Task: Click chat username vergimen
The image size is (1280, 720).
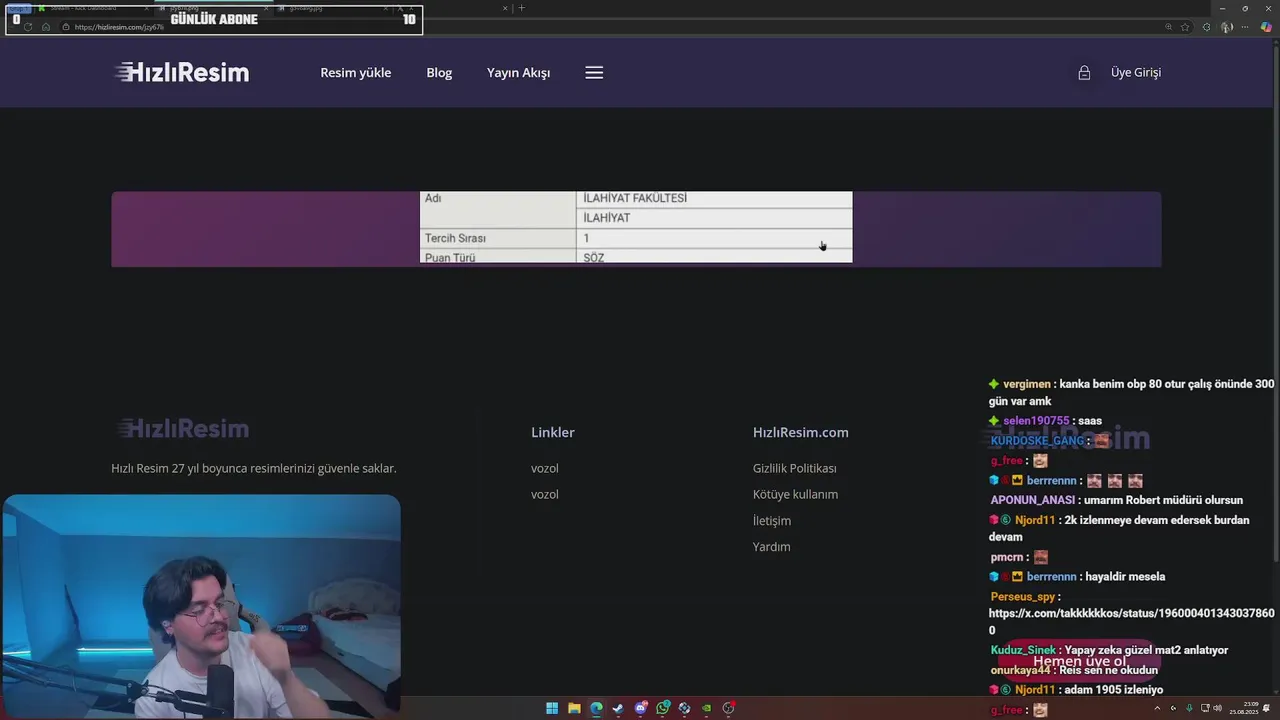Action: pyautogui.click(x=1027, y=384)
